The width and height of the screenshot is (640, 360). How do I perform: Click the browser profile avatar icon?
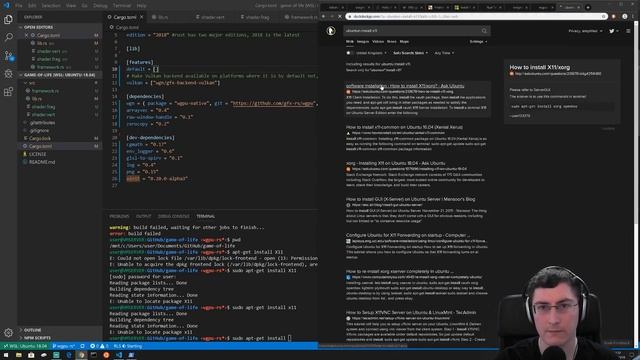click(624, 16)
